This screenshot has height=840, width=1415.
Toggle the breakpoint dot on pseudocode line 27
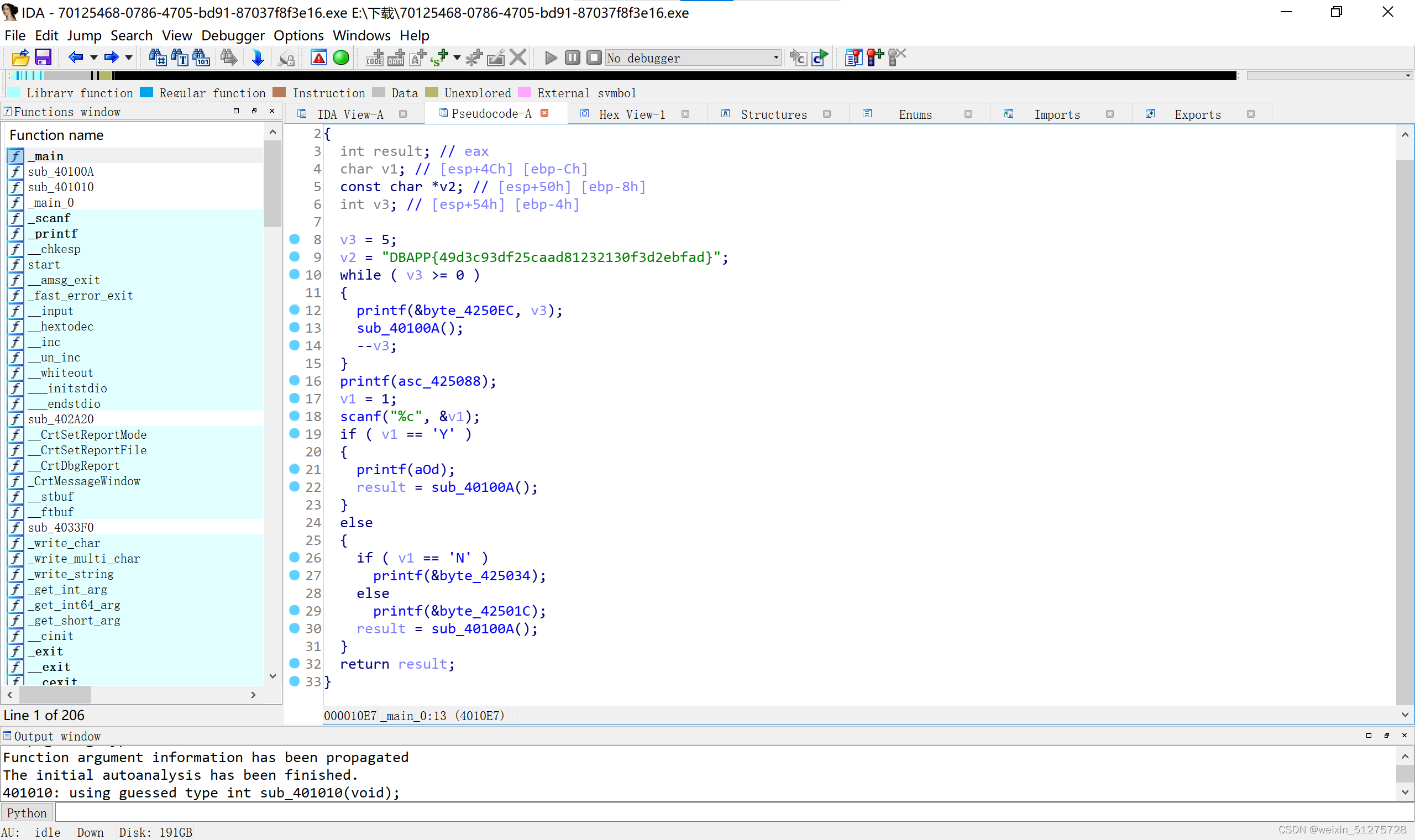point(294,575)
